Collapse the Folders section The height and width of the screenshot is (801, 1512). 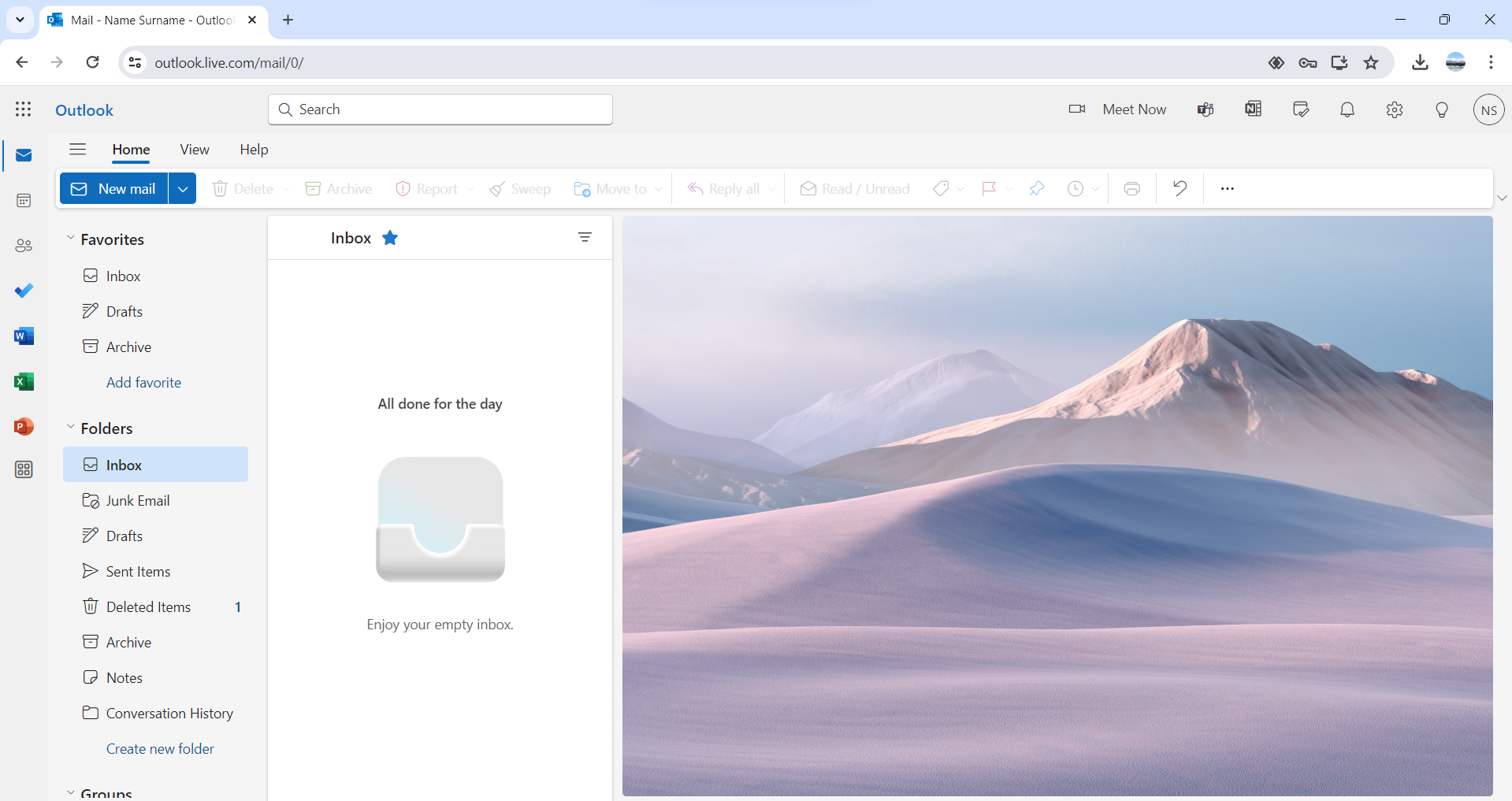tap(71, 428)
